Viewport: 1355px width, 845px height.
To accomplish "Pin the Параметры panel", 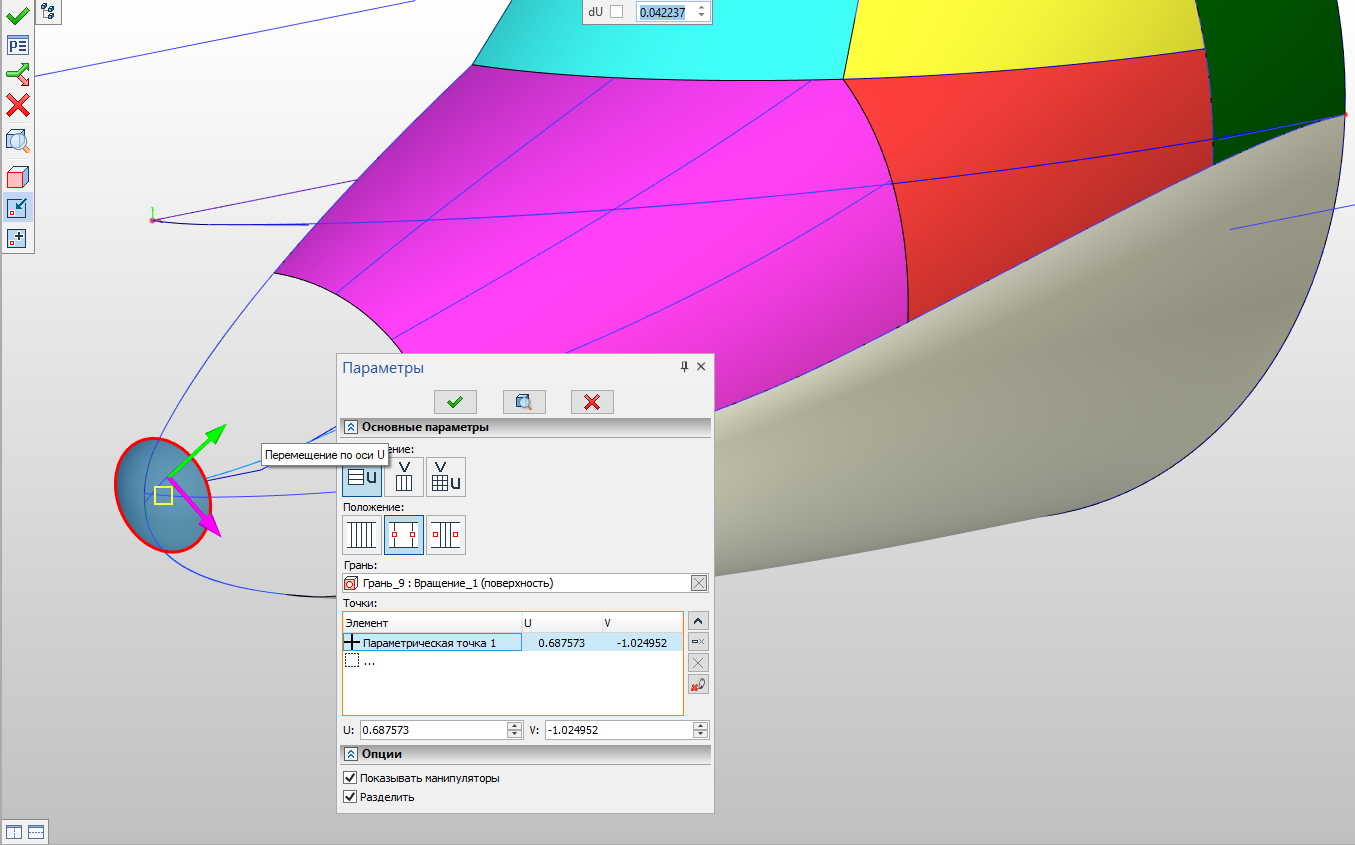I will (x=685, y=367).
